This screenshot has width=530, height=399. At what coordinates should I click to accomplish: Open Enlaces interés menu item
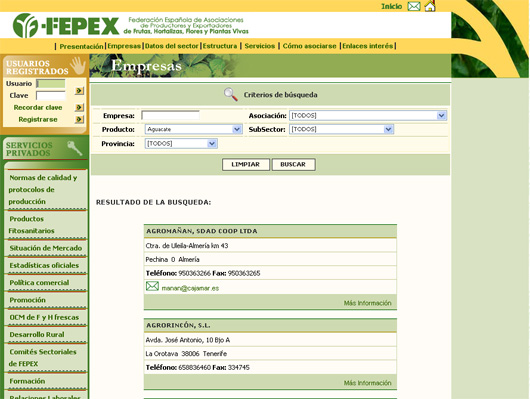[x=367, y=46]
